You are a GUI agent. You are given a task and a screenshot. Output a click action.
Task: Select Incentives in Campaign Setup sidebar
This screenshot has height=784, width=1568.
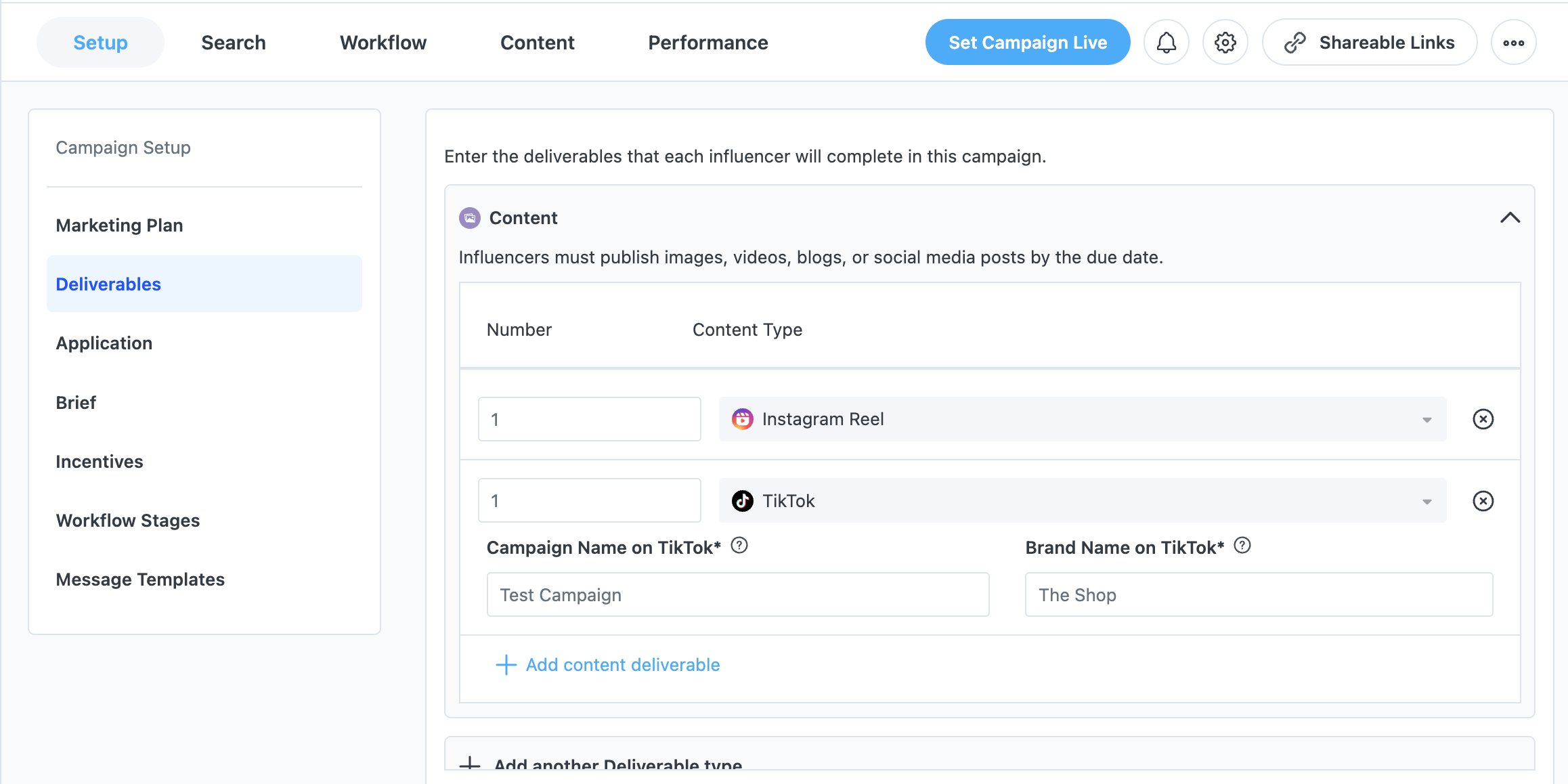(100, 462)
